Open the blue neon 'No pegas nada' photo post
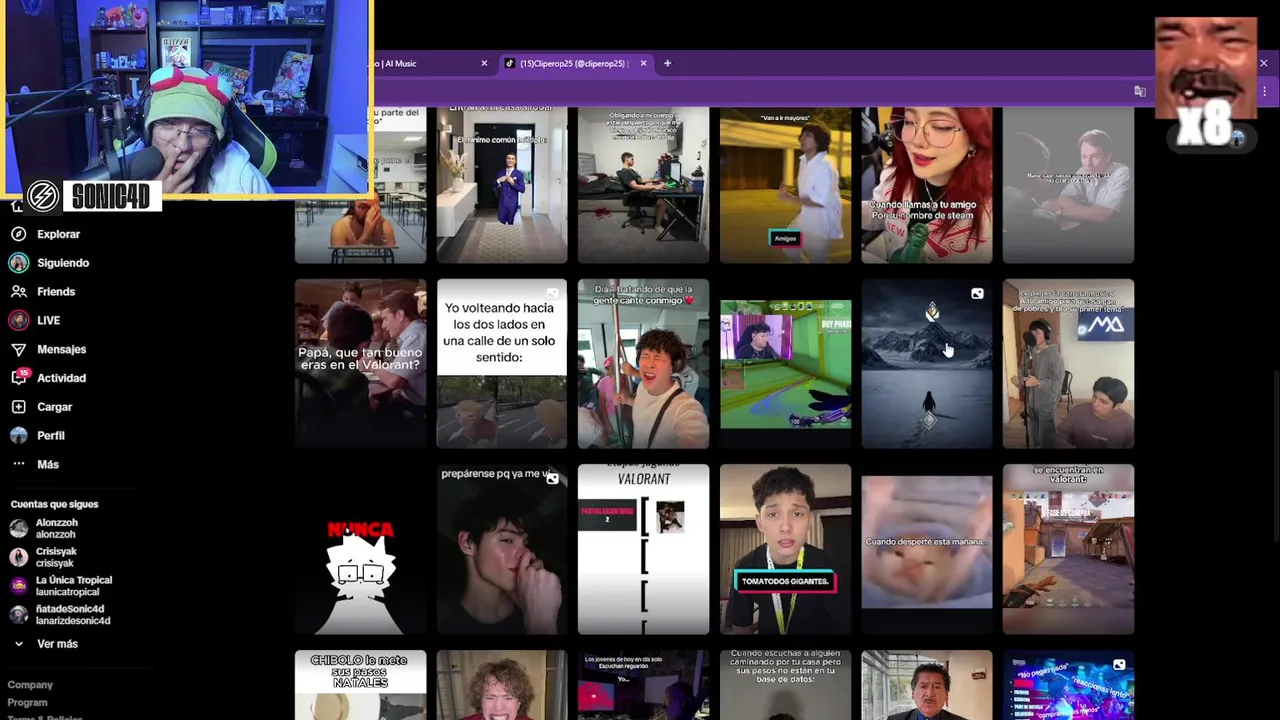Screen dimensions: 1280x720 point(1068,685)
